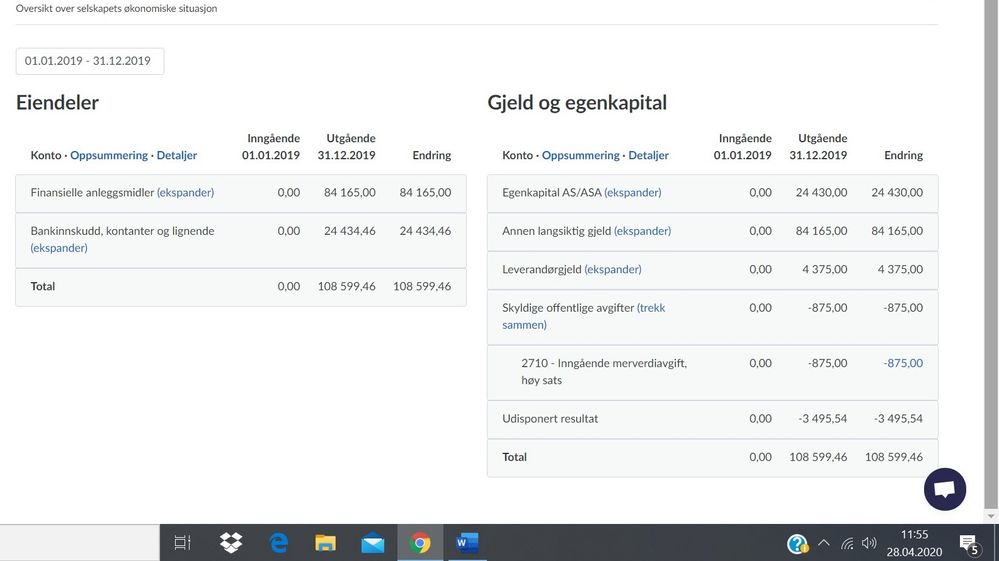Click Eiendeler total value 108 599,46 under Utgående
Screen dimensions: 999x561
pos(347,286)
